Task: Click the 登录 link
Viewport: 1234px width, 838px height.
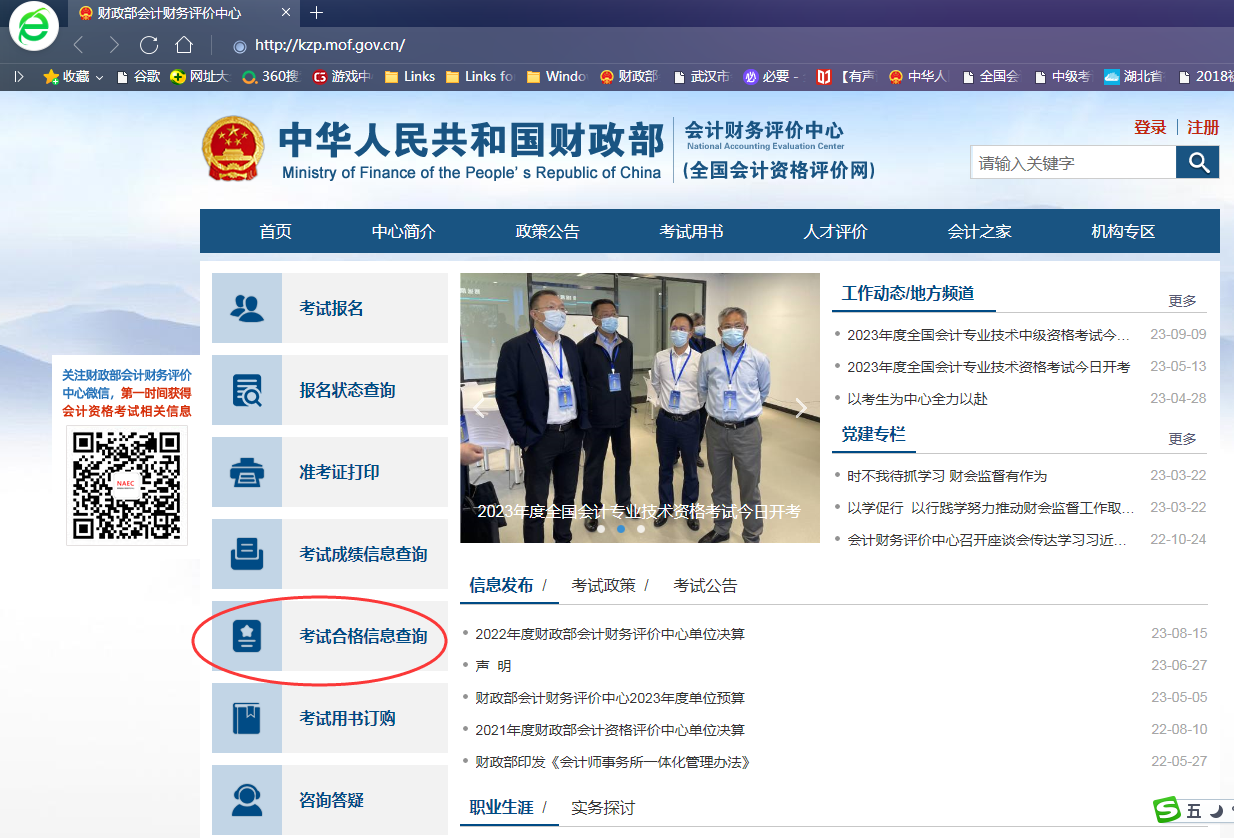Action: [x=1150, y=127]
